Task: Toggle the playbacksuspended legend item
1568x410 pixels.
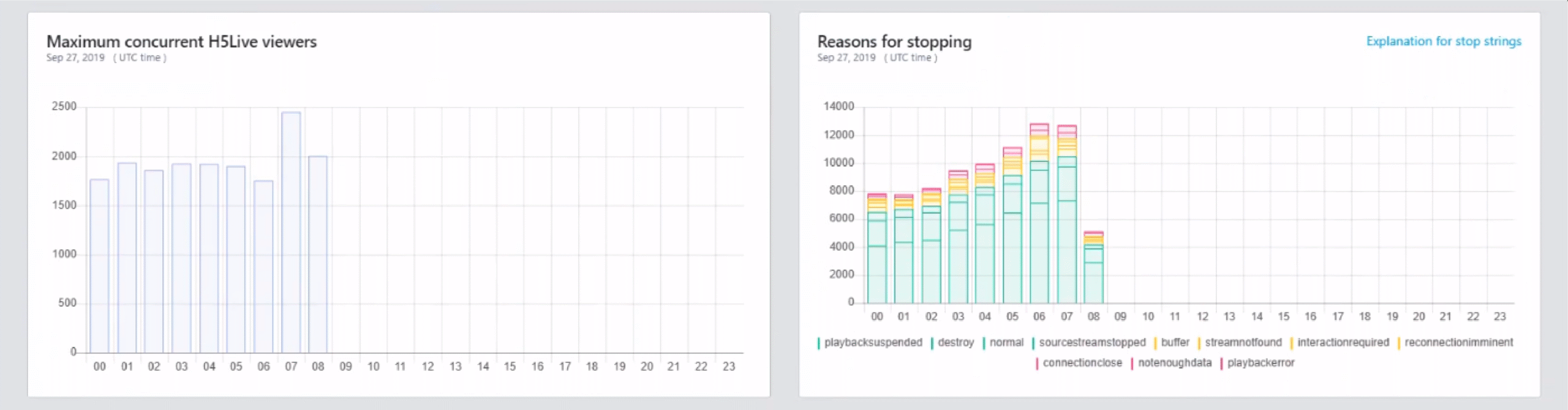Action: click(872, 343)
